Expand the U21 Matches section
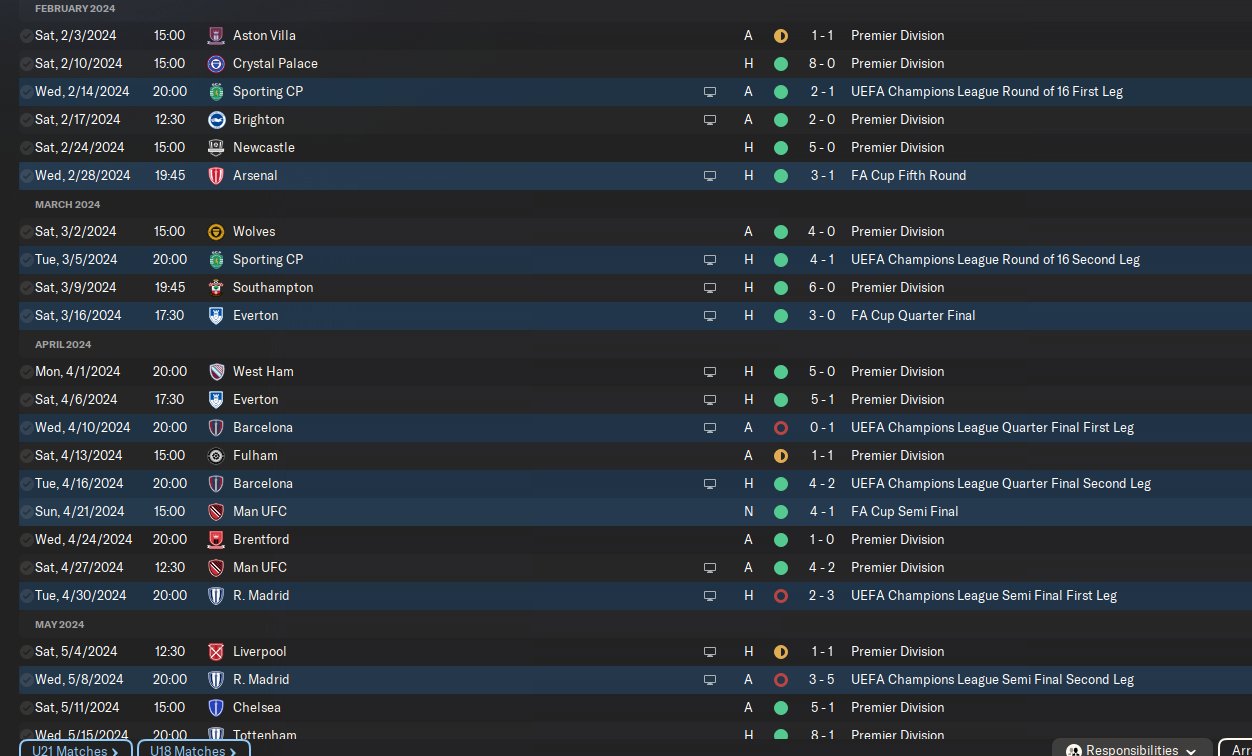This screenshot has height=756, width=1252. (76, 749)
